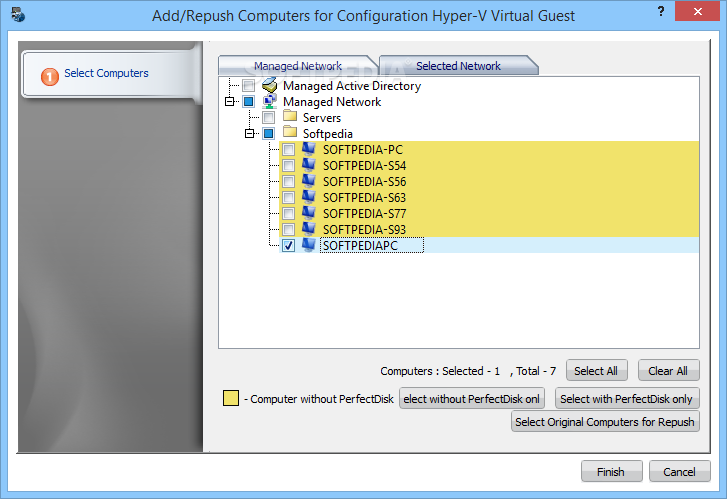The image size is (727, 499).
Task: Select the SOFTPEDIA-S56 row label
Action: pos(364,182)
